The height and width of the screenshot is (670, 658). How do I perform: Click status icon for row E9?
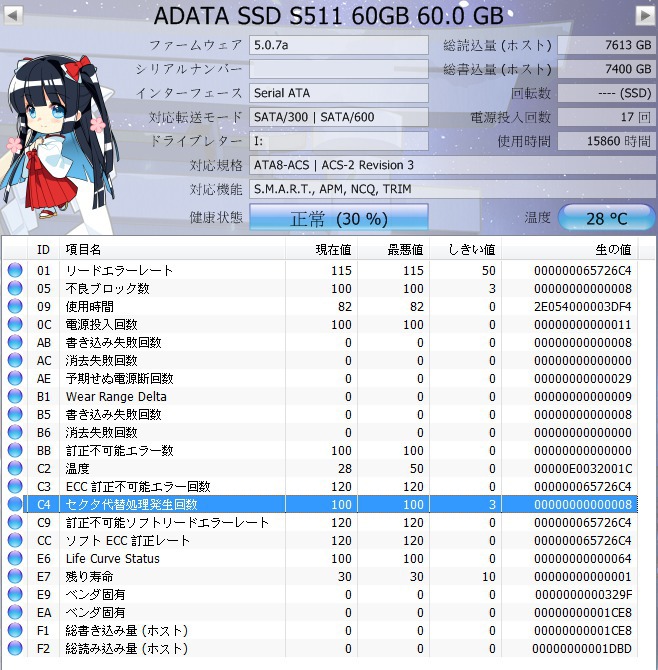[15, 594]
